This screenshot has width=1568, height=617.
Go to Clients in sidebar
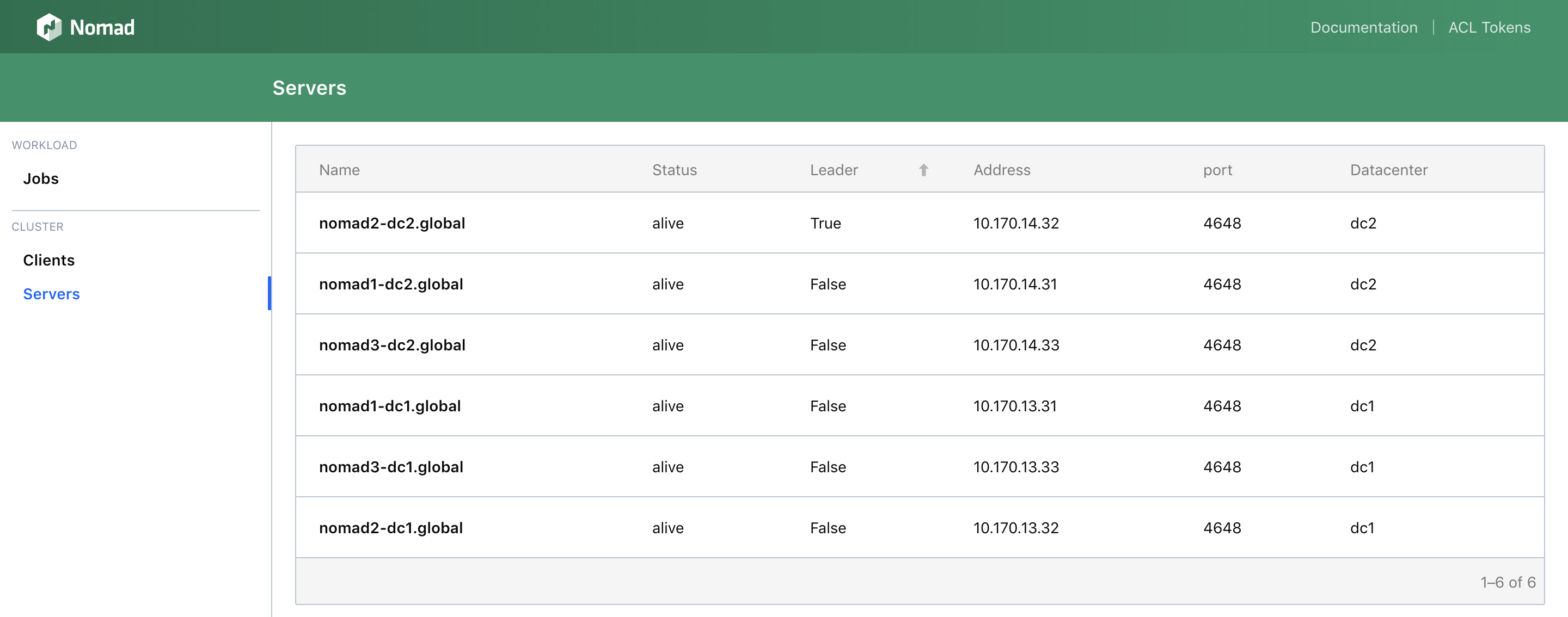[48, 260]
